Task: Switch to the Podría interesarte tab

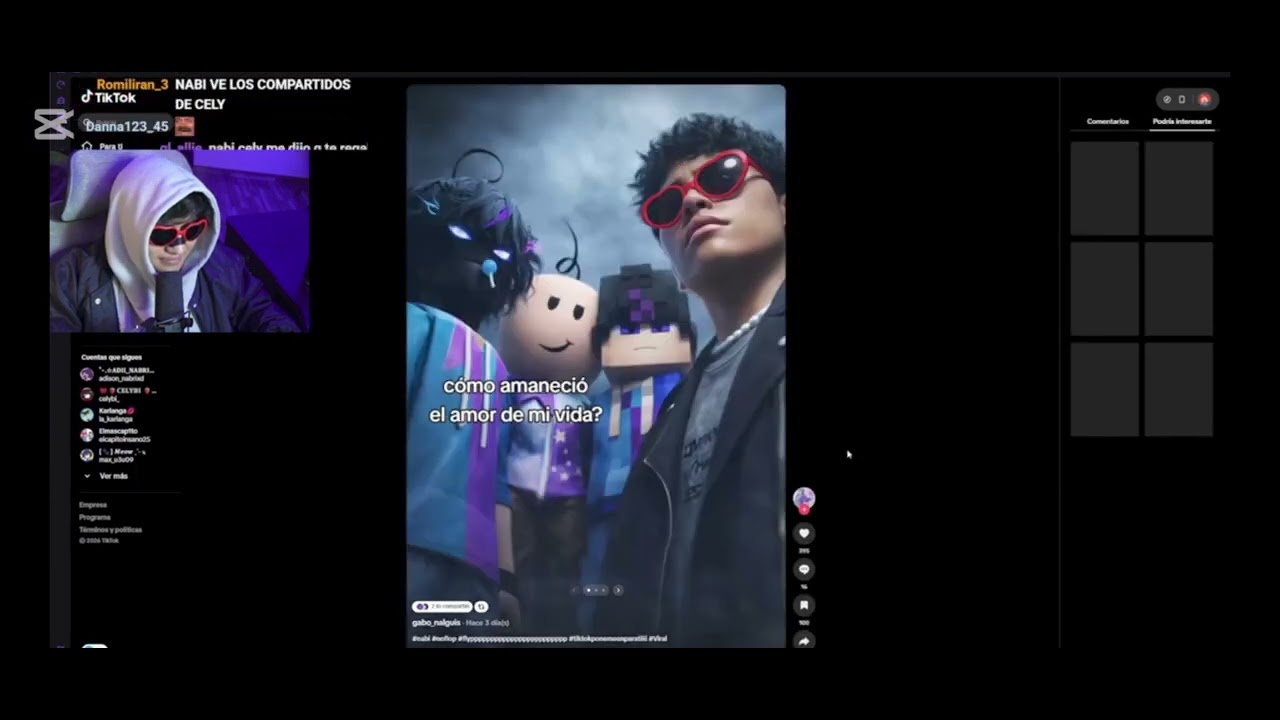Action: pos(1181,121)
